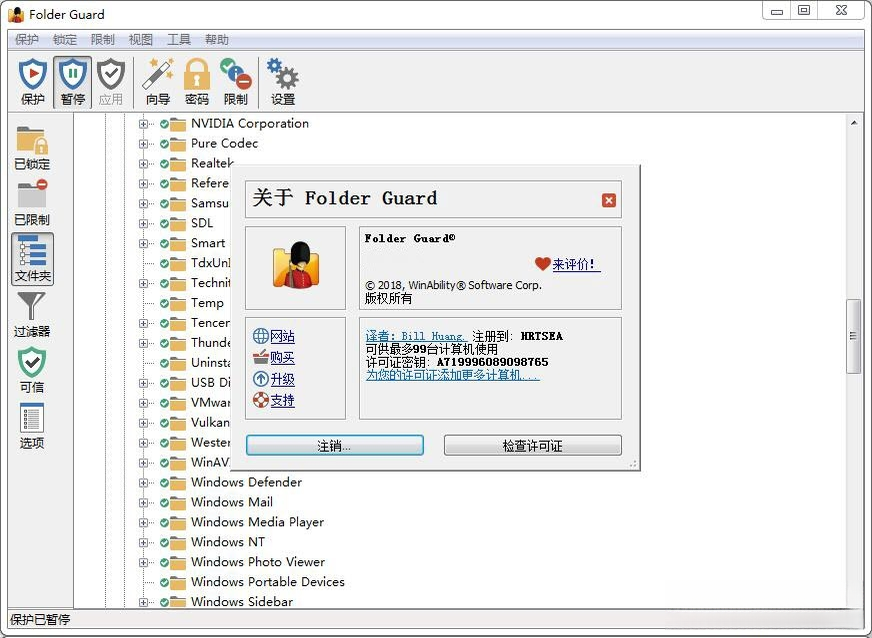Expand the SDL tree node
This screenshot has height=638, width=872.
143,224
